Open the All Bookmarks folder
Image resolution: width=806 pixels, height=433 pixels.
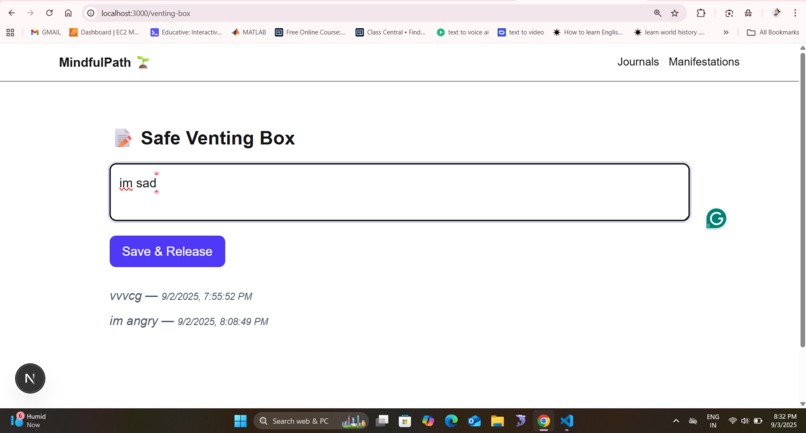click(773, 32)
